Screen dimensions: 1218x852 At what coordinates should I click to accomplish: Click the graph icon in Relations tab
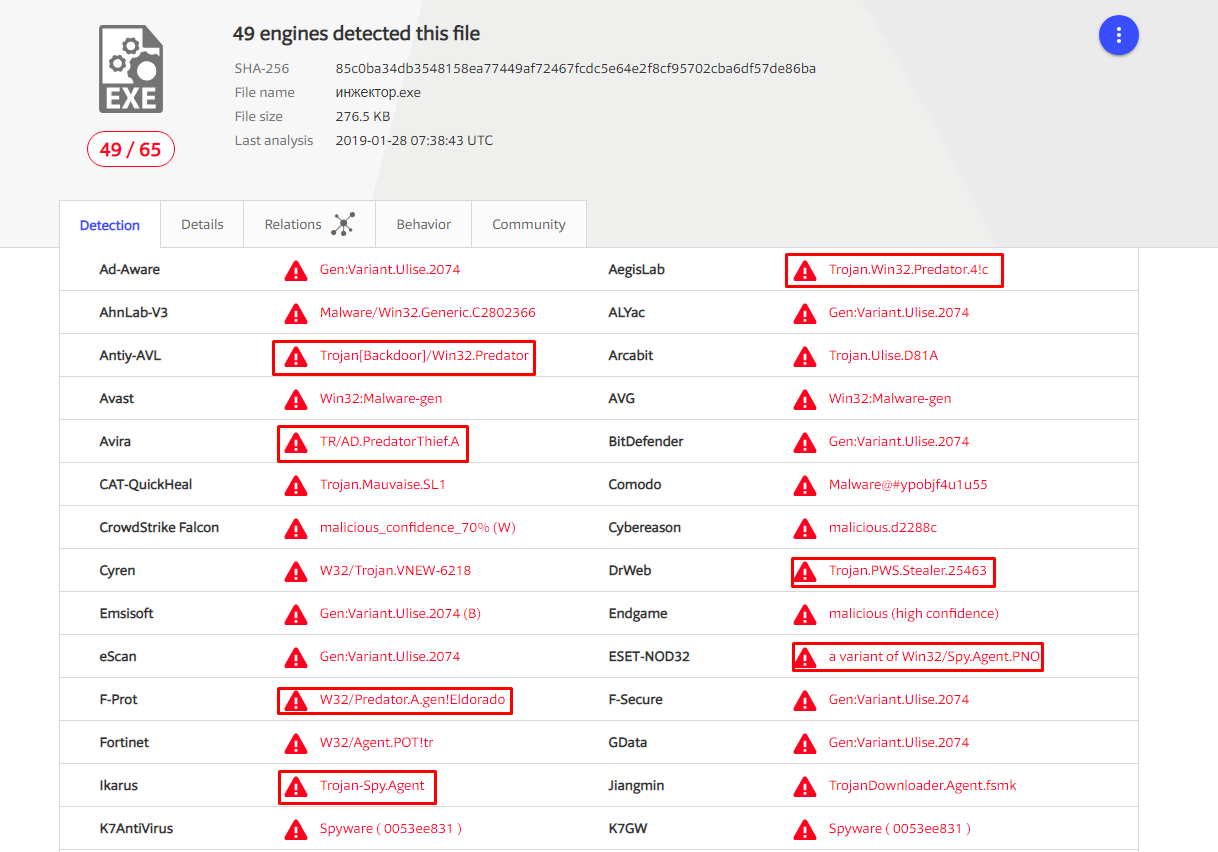point(344,224)
